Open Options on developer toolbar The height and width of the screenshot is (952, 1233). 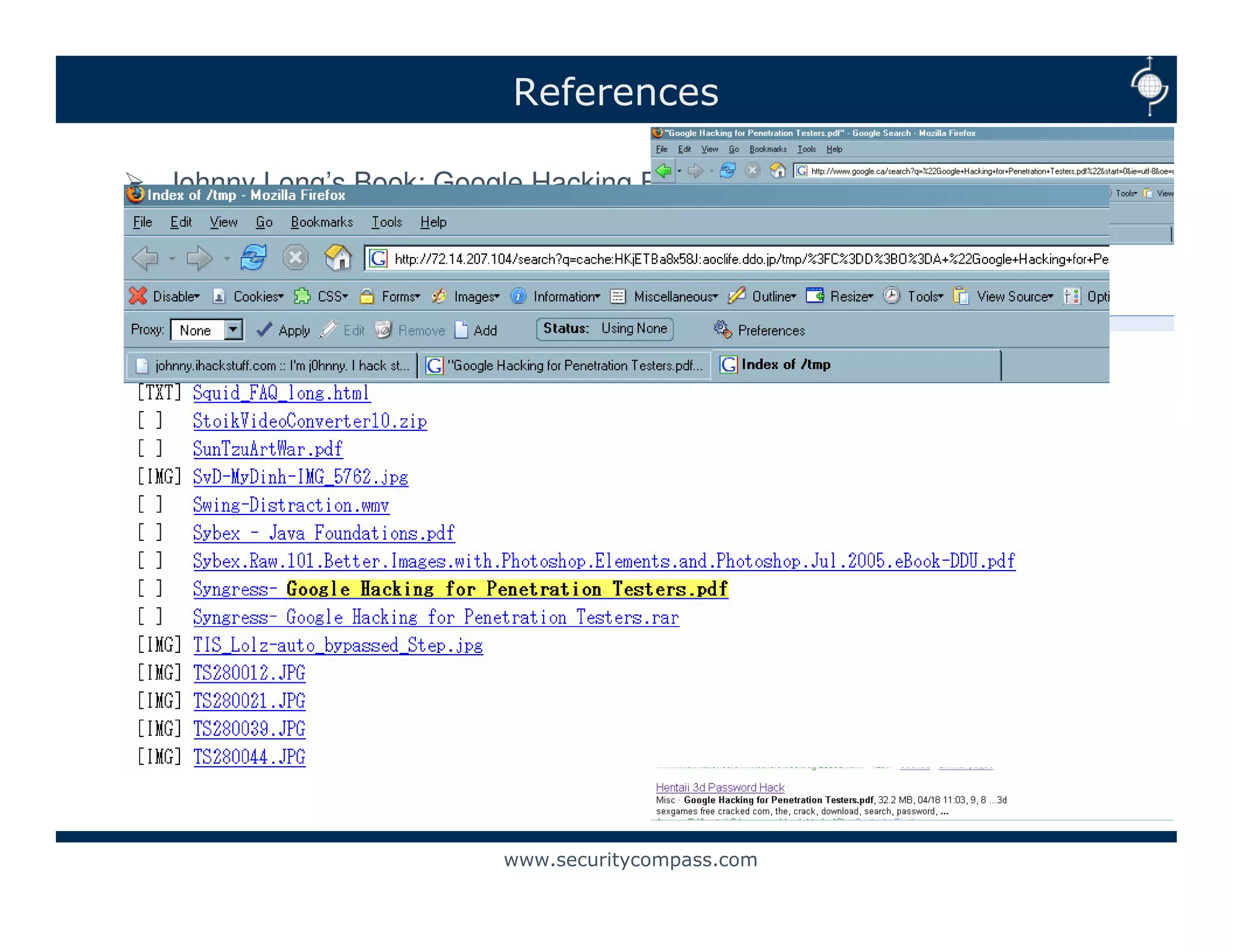pos(1087,296)
